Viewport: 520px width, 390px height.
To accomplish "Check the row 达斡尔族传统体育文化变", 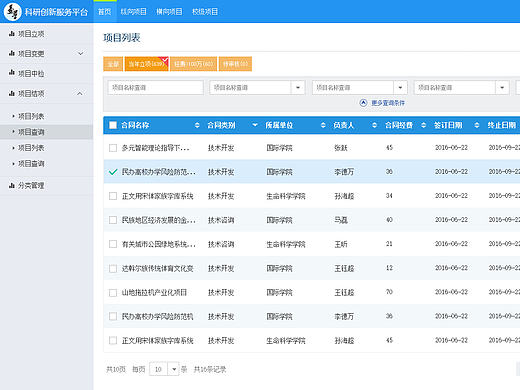I will 113,268.
